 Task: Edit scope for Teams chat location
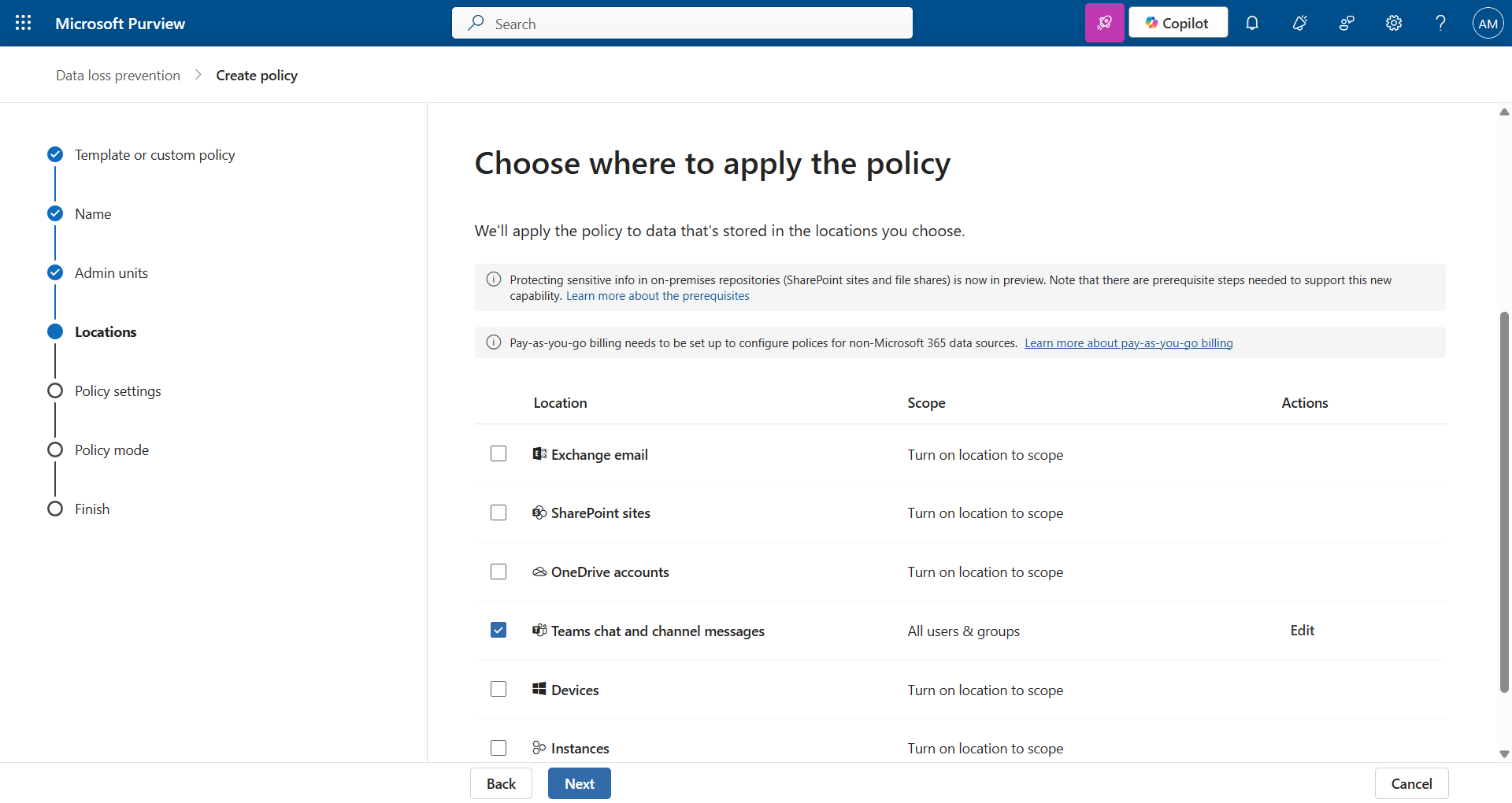click(1302, 631)
